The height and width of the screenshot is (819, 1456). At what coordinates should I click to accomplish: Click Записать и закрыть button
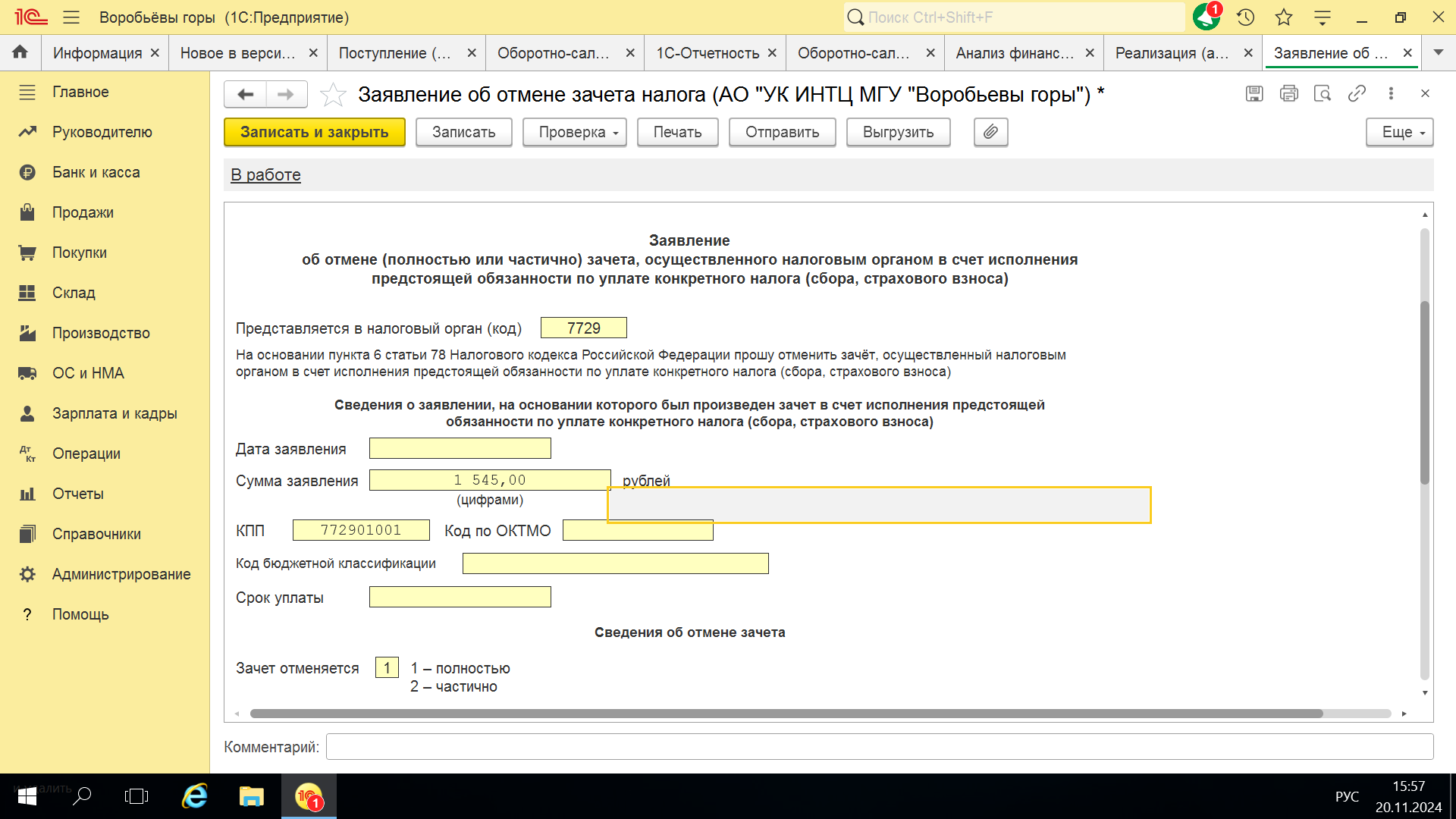315,132
